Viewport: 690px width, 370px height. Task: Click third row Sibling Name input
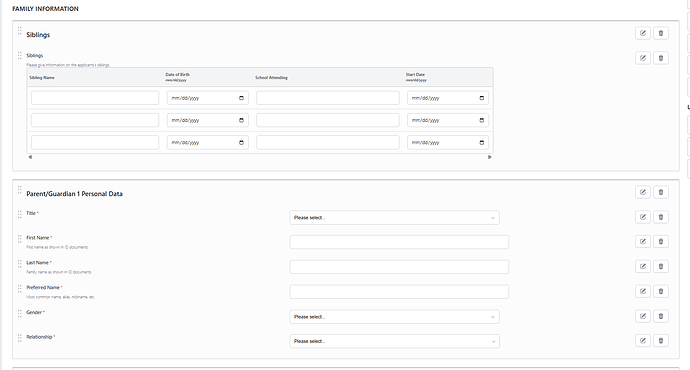pos(95,143)
